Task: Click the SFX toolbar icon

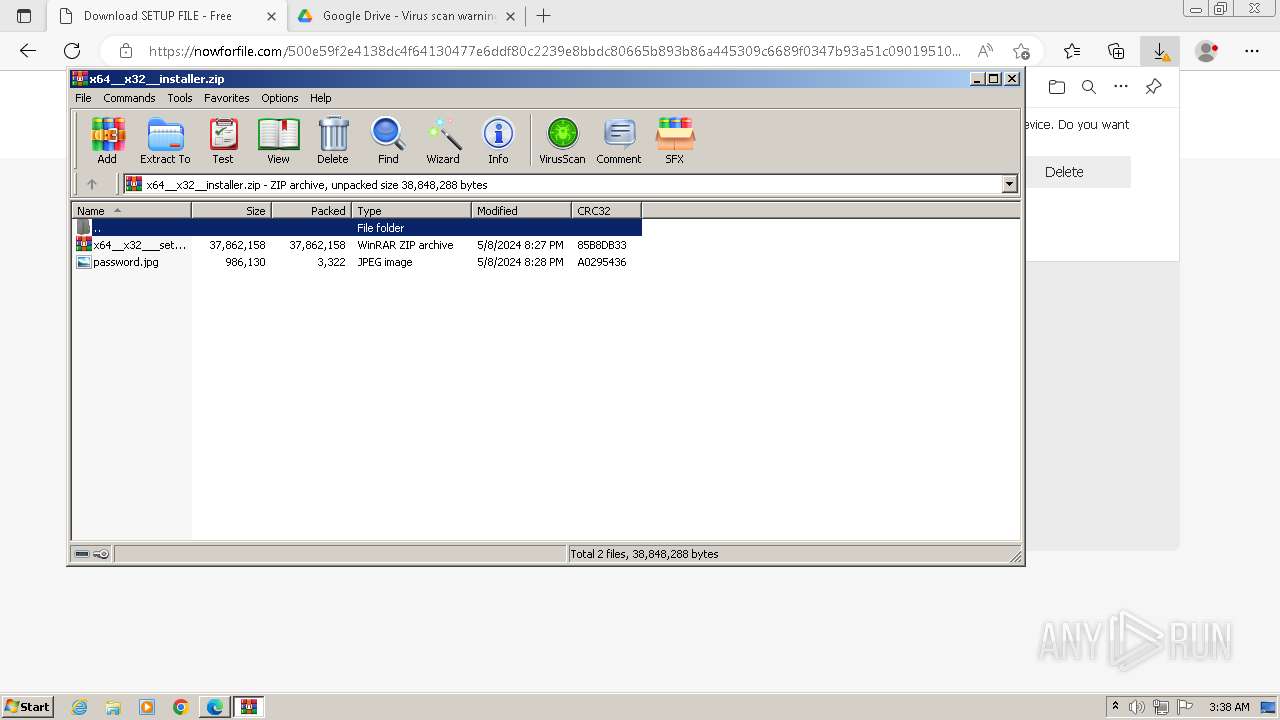Action: tap(675, 140)
